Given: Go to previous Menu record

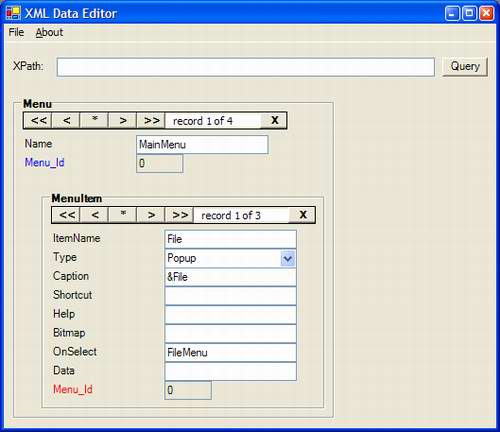Looking at the screenshot, I should [66, 120].
